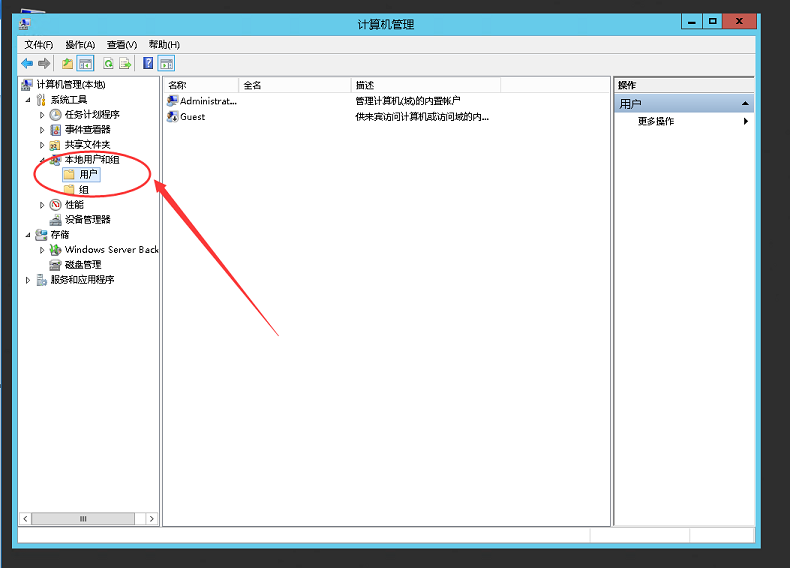Maximize the 计算机管理 window
This screenshot has width=790, height=568.
coord(712,21)
